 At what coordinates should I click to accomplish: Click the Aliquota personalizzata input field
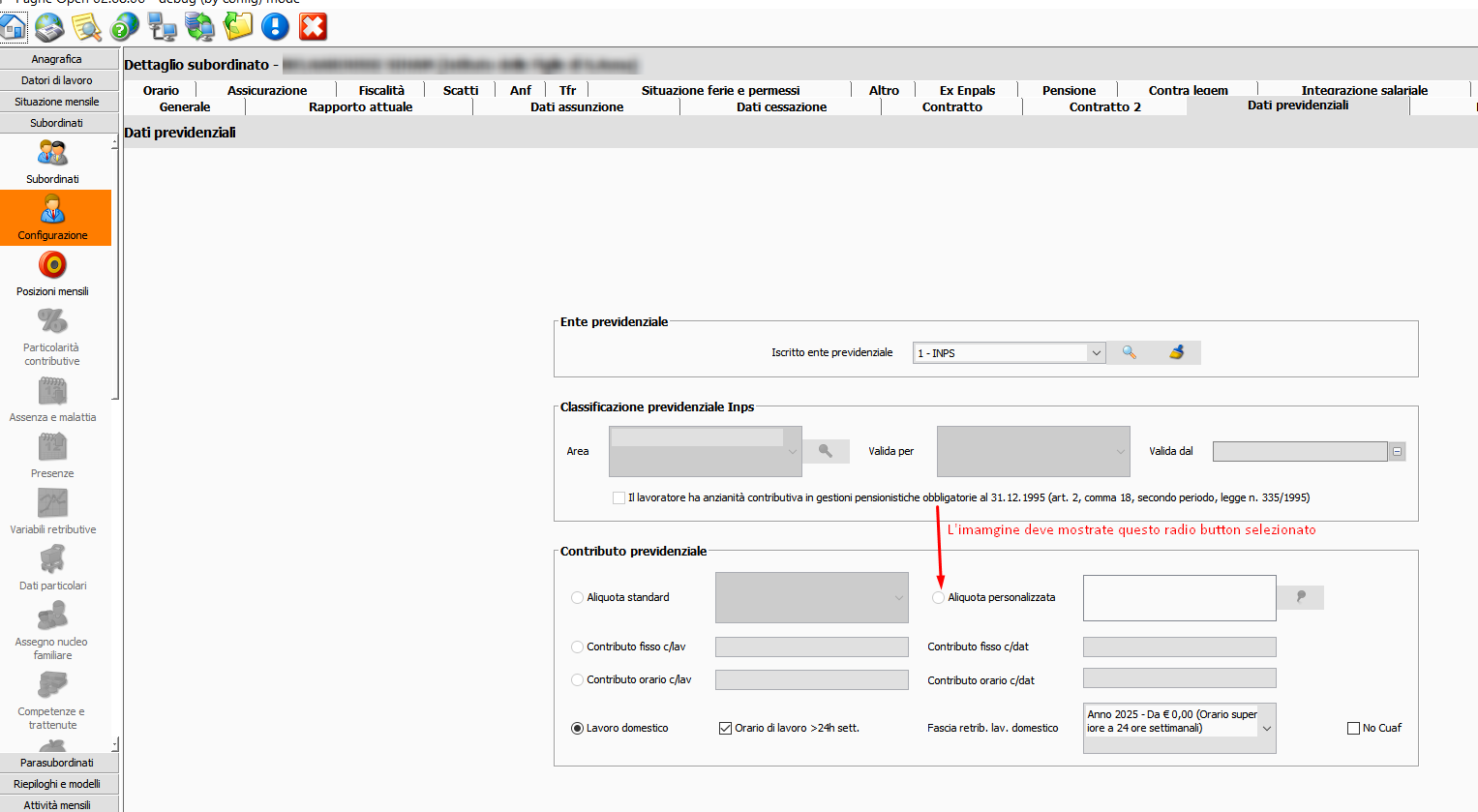[1179, 598]
